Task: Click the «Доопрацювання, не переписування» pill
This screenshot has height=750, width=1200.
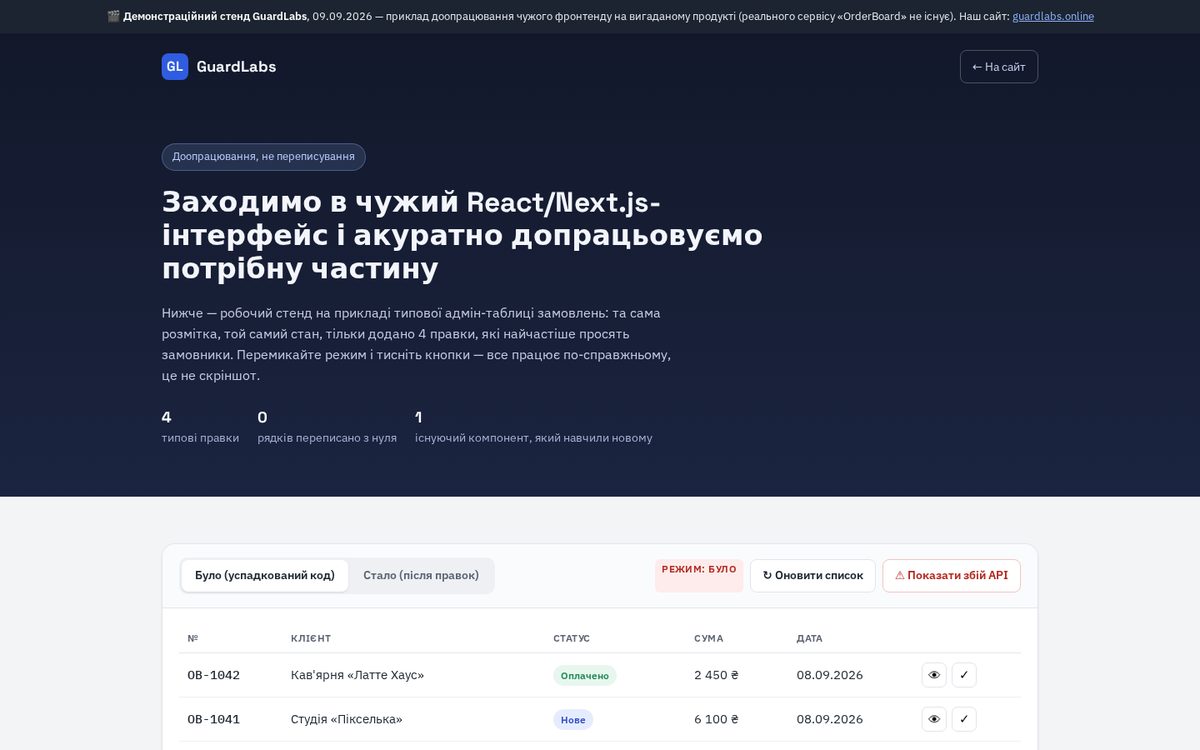Action: [264, 157]
